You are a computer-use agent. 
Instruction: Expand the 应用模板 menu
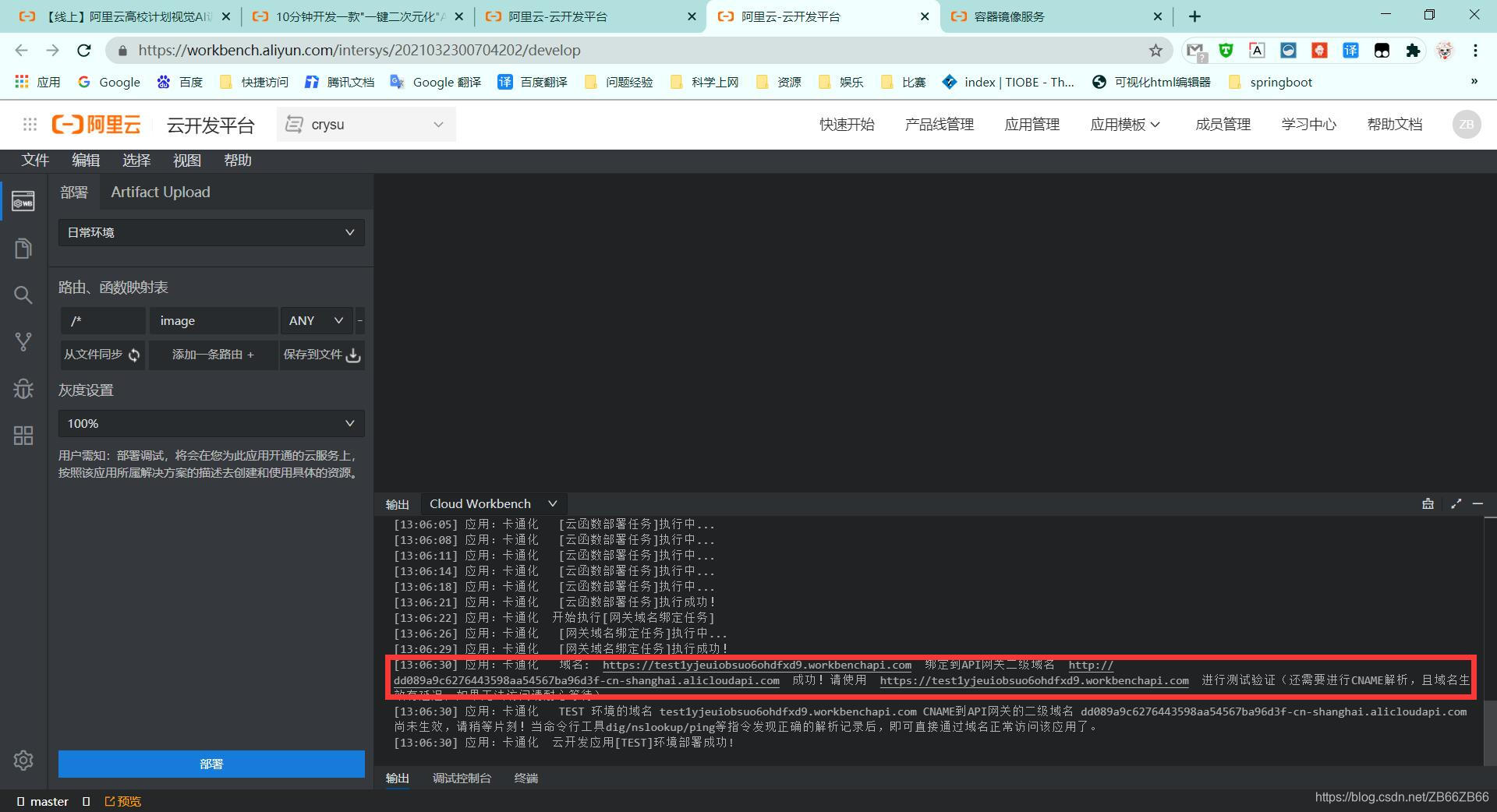point(1125,124)
